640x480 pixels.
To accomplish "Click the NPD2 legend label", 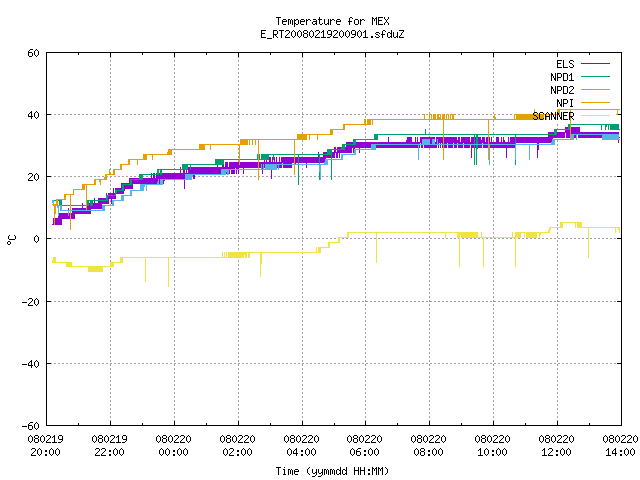I will [562, 90].
